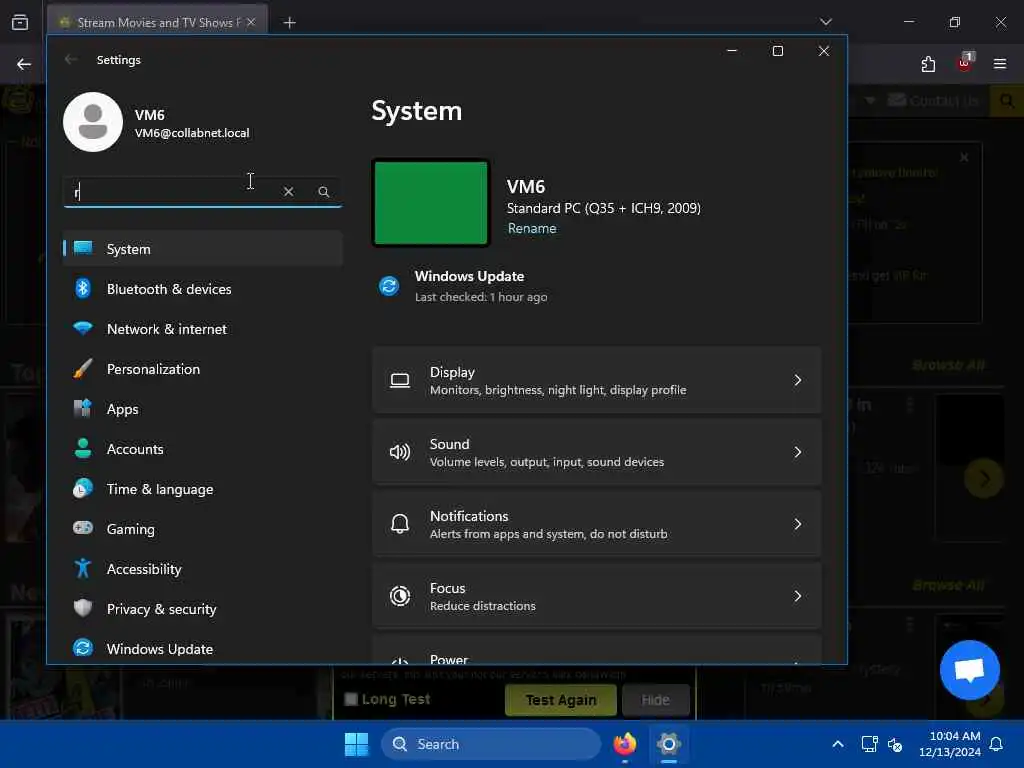The width and height of the screenshot is (1024, 768).
Task: Click the Bluetooth icon in sidebar
Action: (x=83, y=288)
